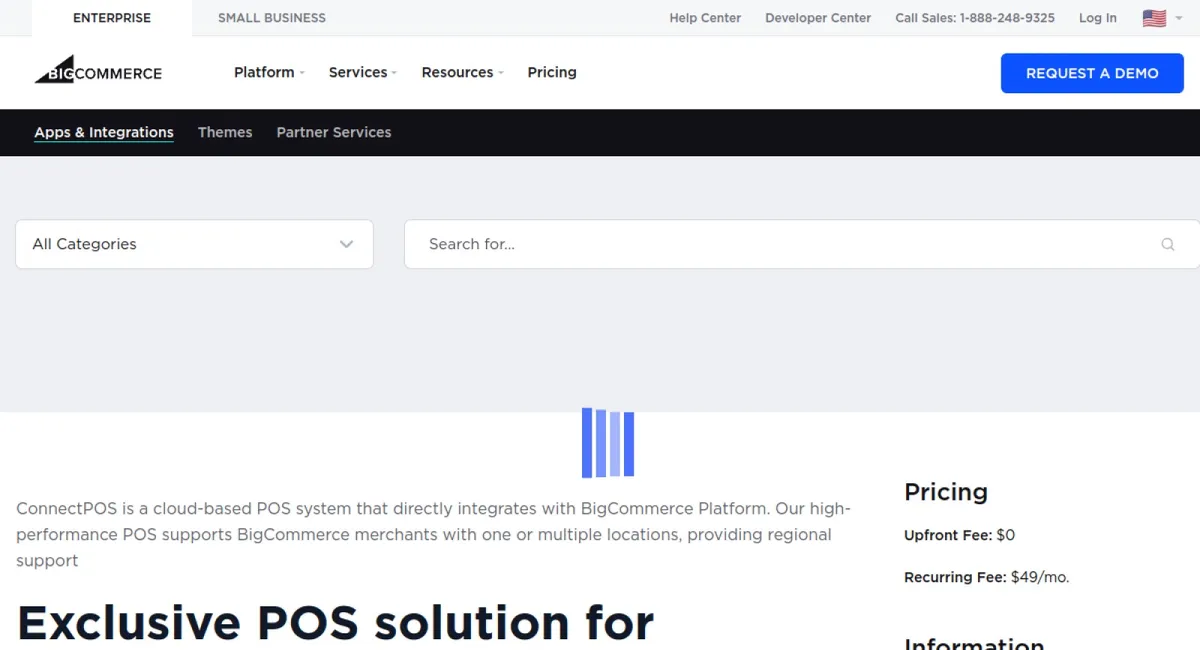Select Apps & Integrations tab
The image size is (1200, 650).
pyautogui.click(x=104, y=132)
